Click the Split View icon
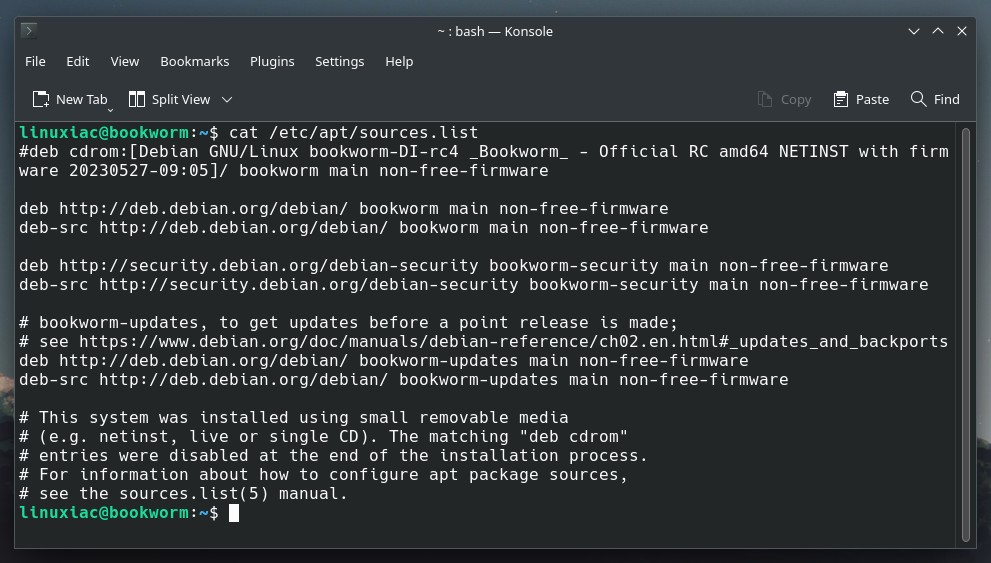Screen dimensions: 991x563 point(137,99)
